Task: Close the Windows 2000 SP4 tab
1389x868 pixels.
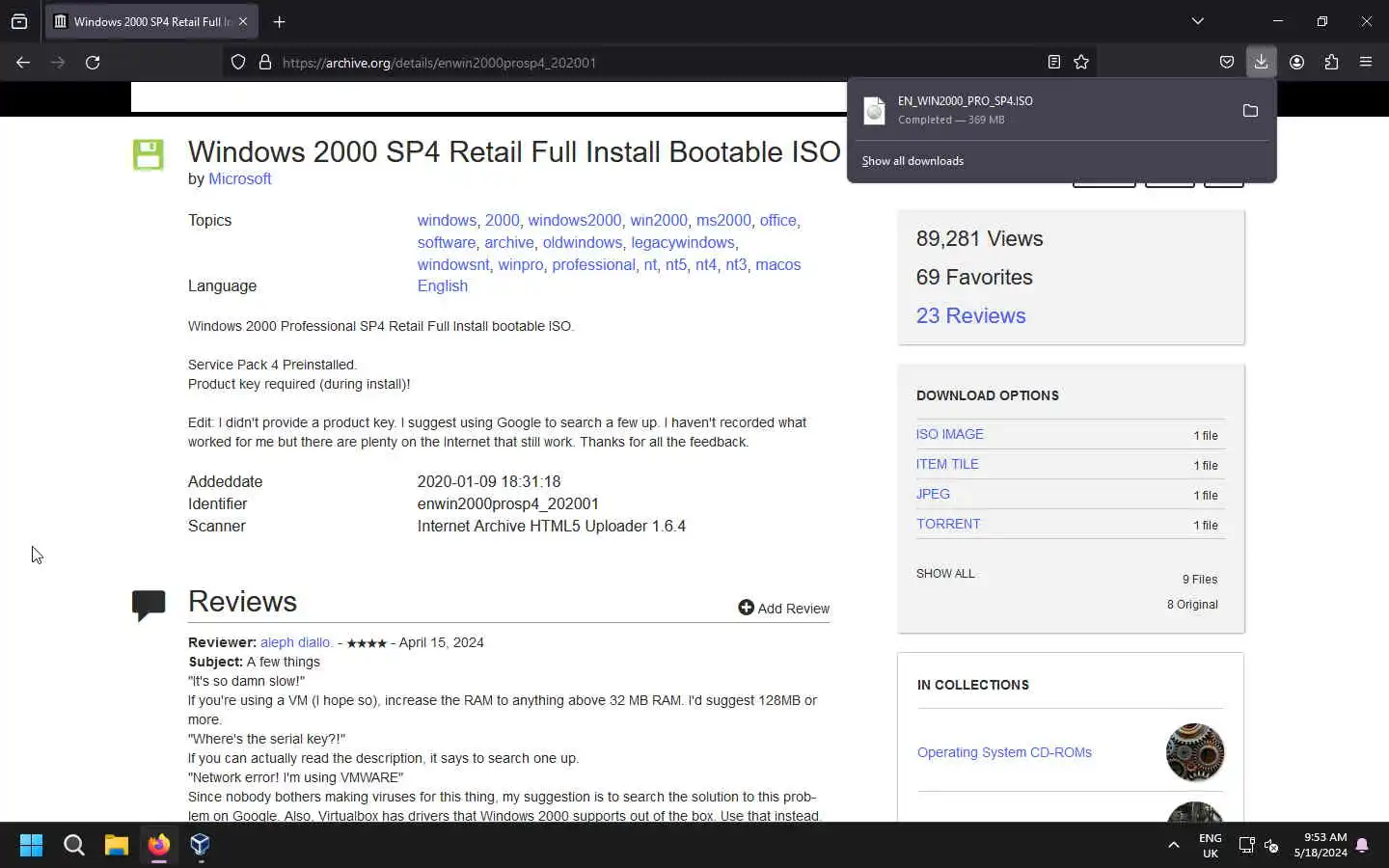Action: [x=243, y=21]
